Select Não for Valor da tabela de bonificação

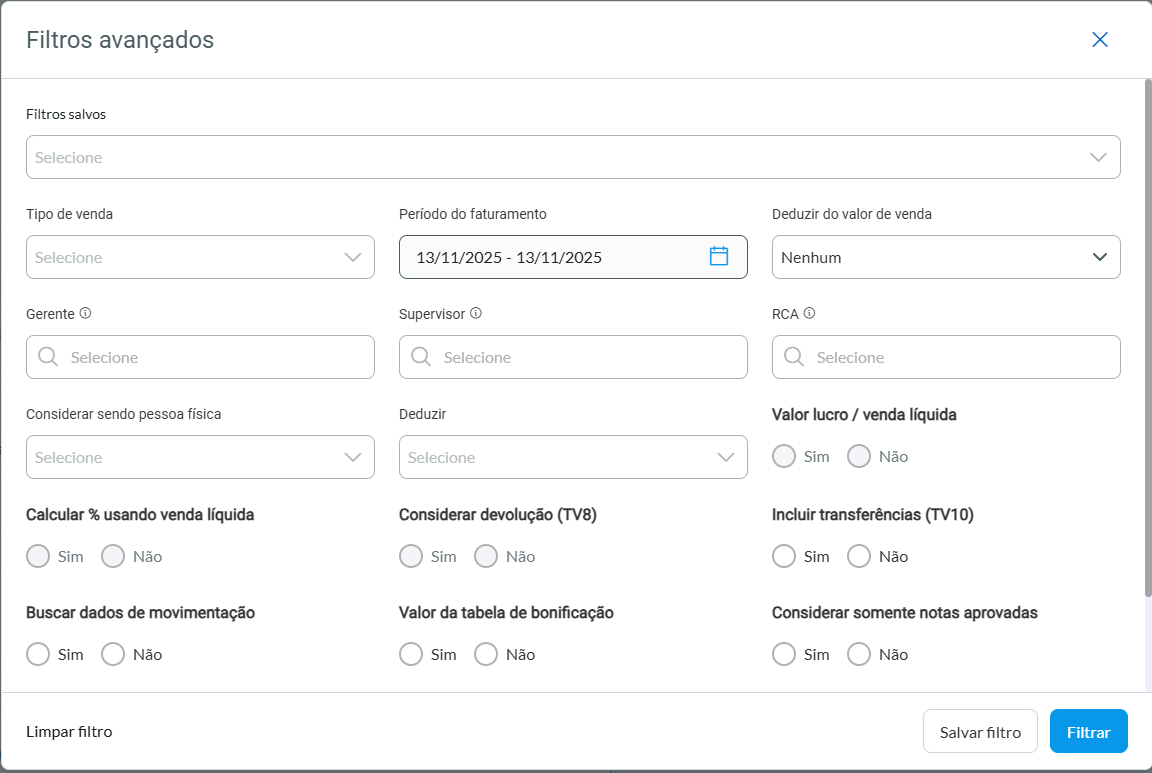486,654
